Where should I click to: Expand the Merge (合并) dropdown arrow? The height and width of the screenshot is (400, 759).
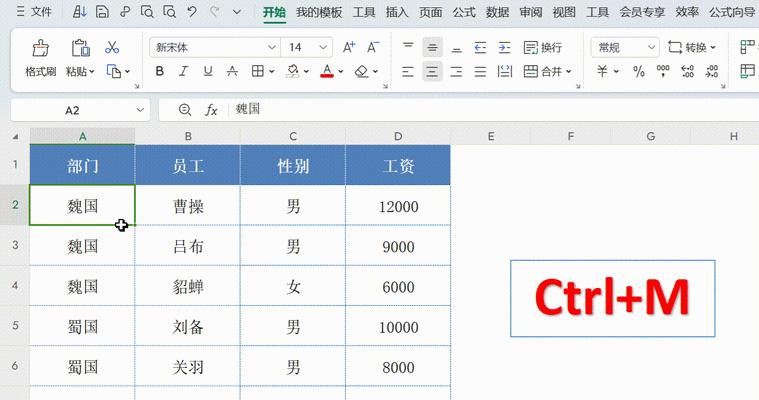click(x=568, y=72)
